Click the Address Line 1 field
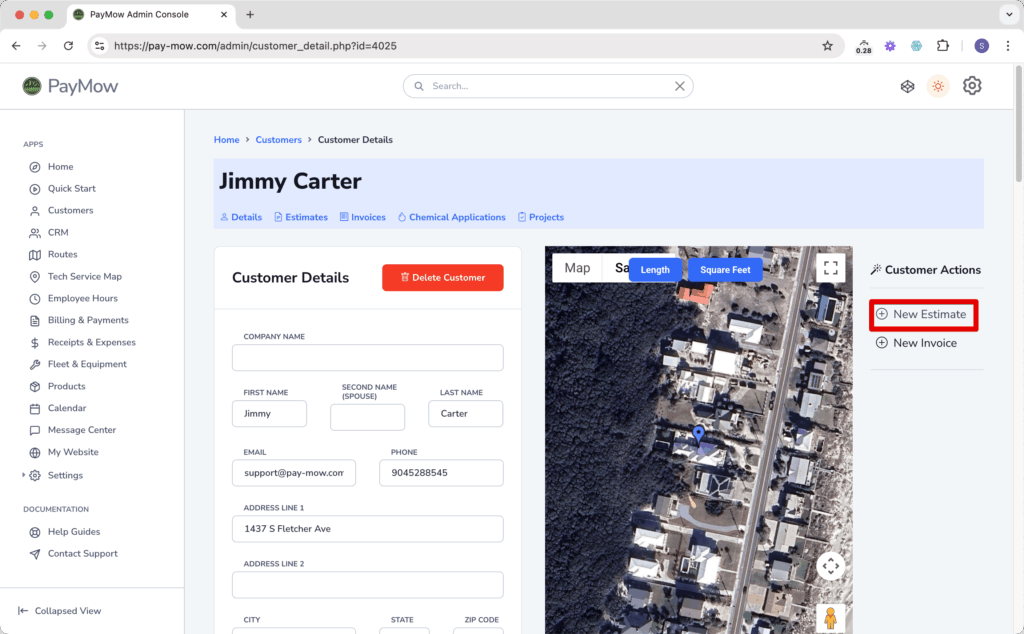The image size is (1024, 634). (368, 529)
